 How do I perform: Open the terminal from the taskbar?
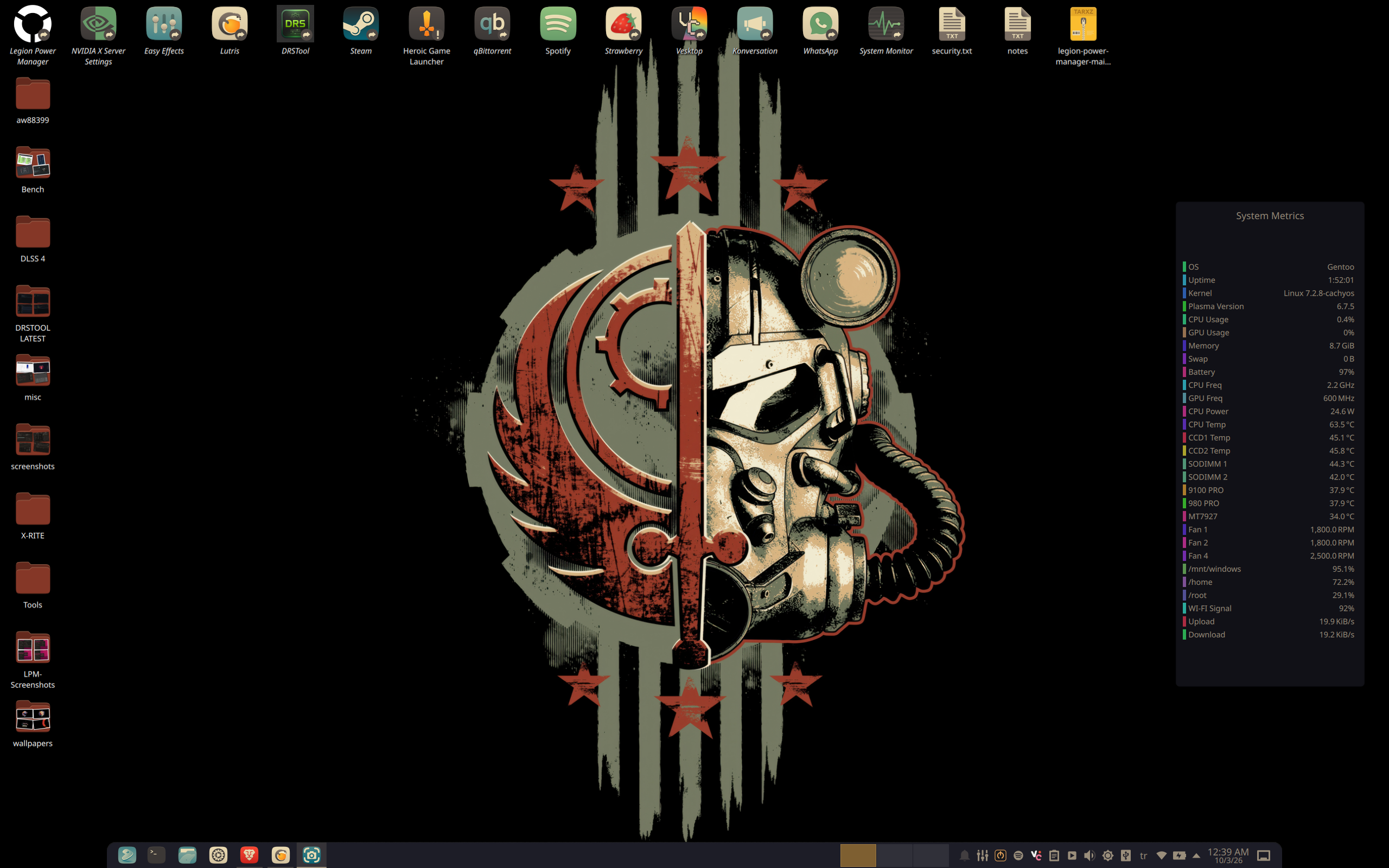coord(157,855)
